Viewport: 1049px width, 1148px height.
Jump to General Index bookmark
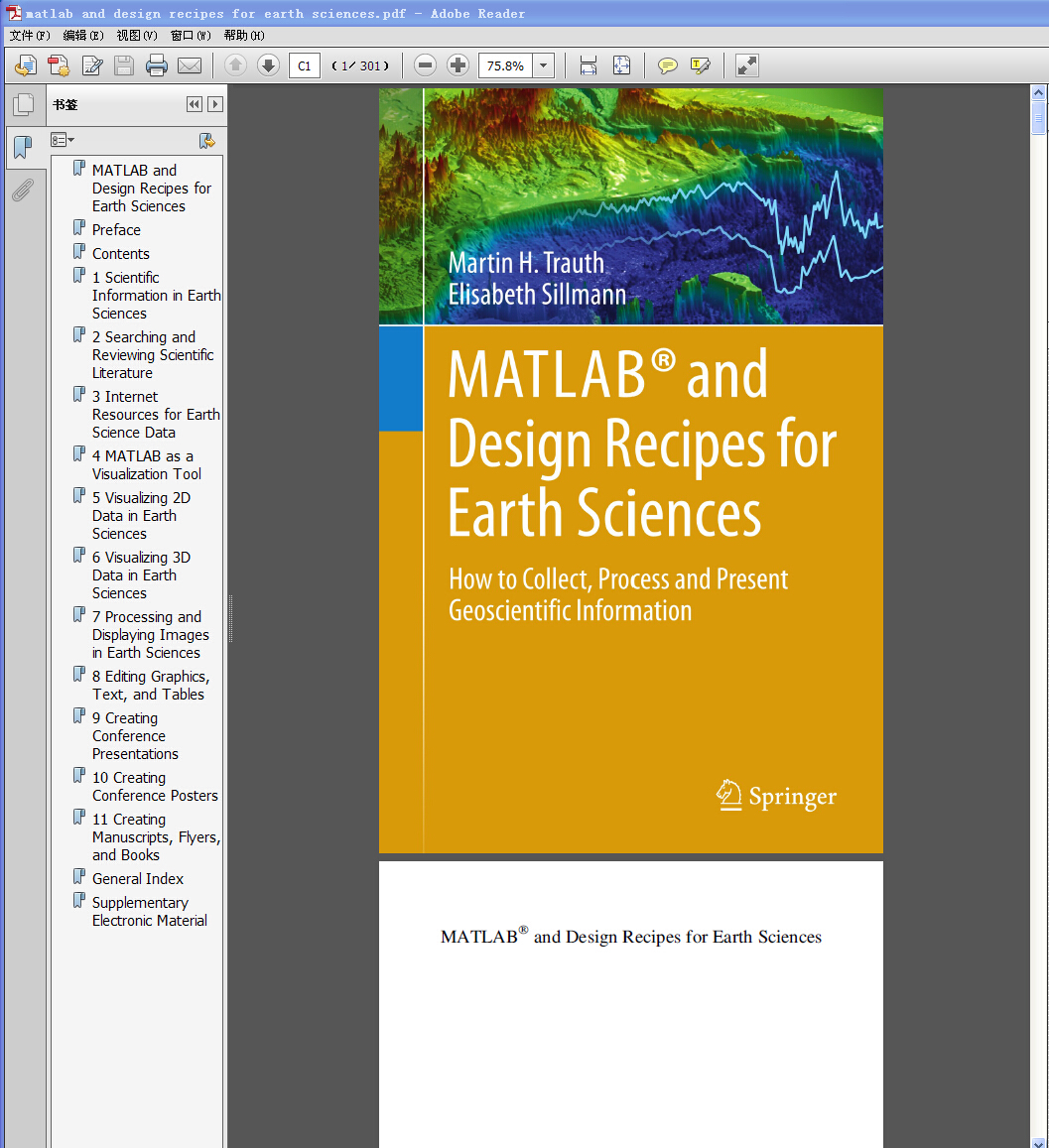[138, 879]
